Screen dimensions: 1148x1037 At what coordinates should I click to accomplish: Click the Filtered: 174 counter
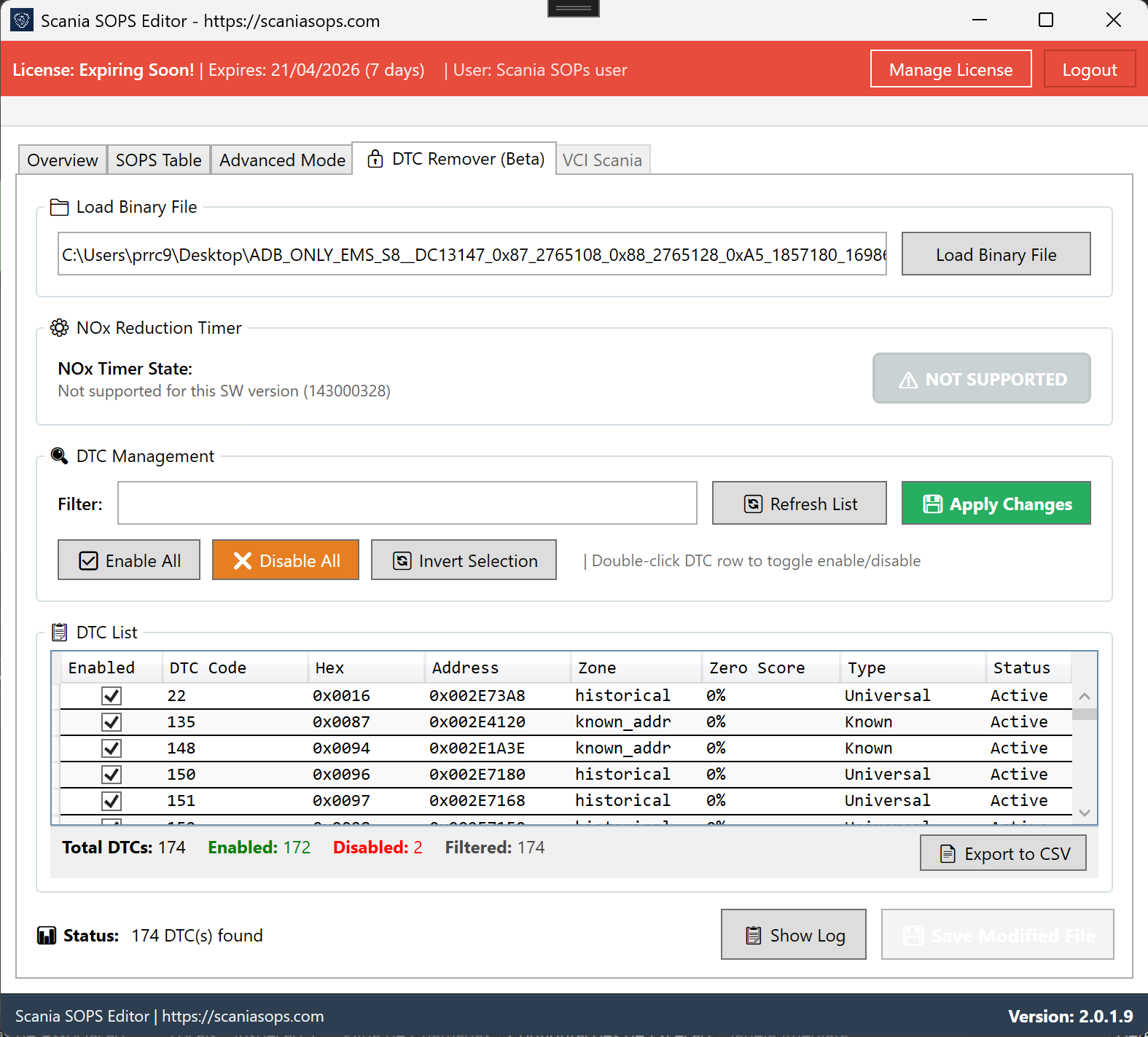(495, 848)
